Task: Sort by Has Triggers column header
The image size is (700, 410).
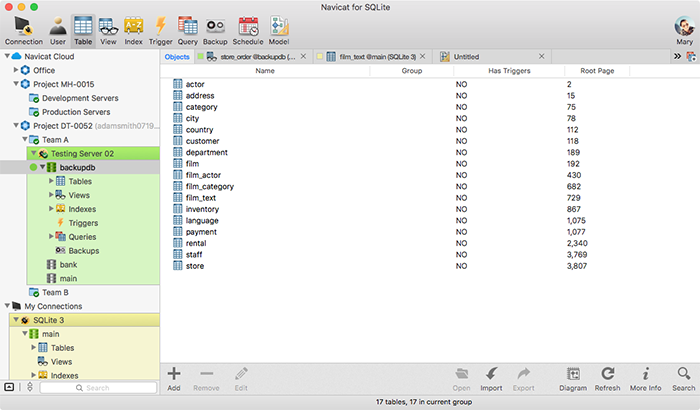Action: click(x=509, y=71)
